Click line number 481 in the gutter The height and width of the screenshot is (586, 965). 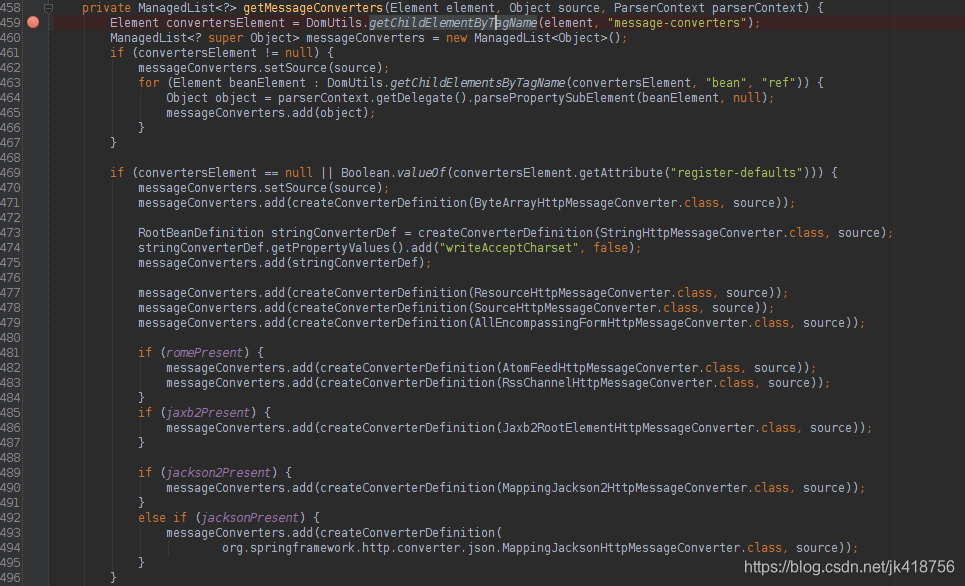coord(10,353)
